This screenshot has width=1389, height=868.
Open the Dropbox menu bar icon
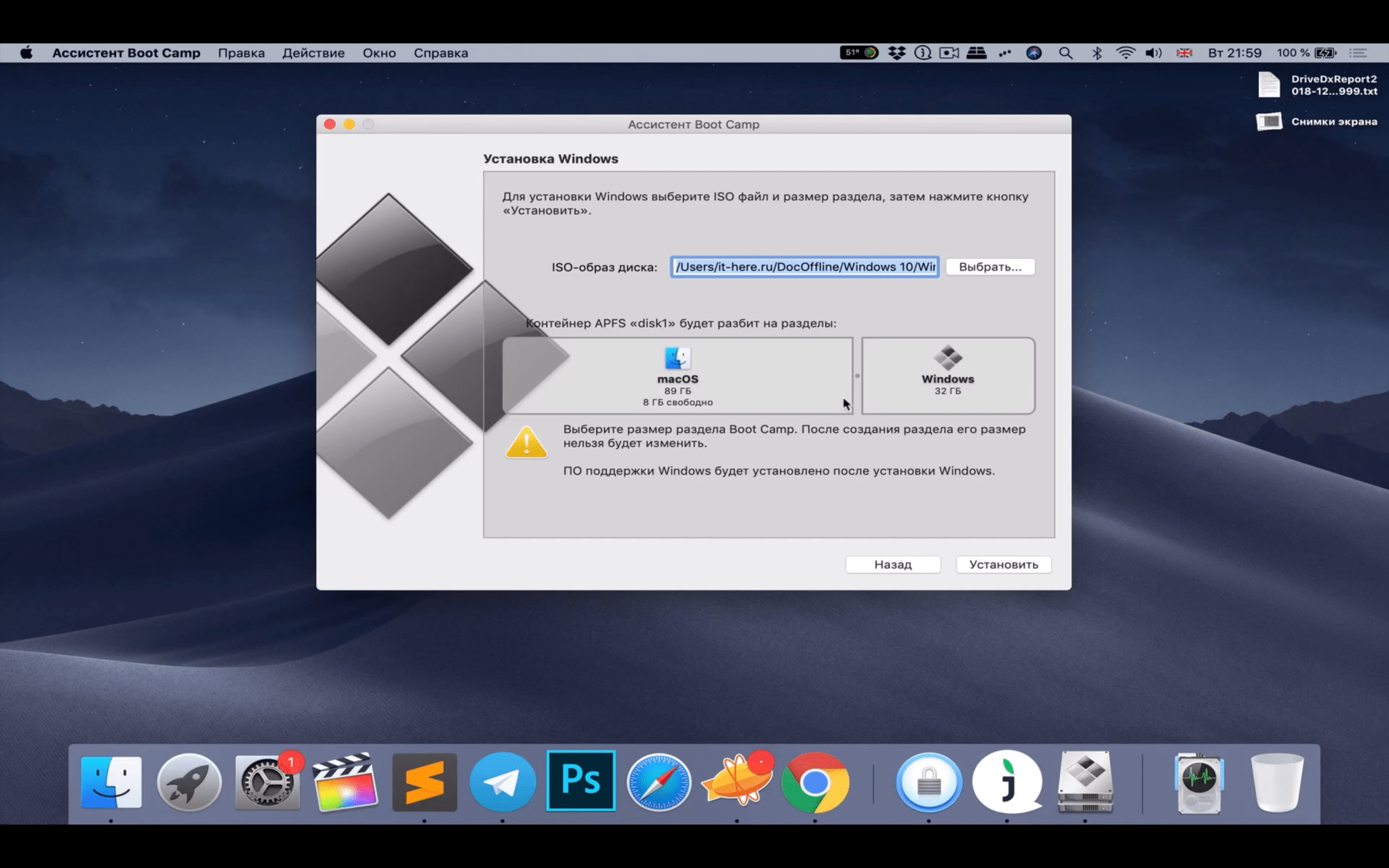pos(897,53)
